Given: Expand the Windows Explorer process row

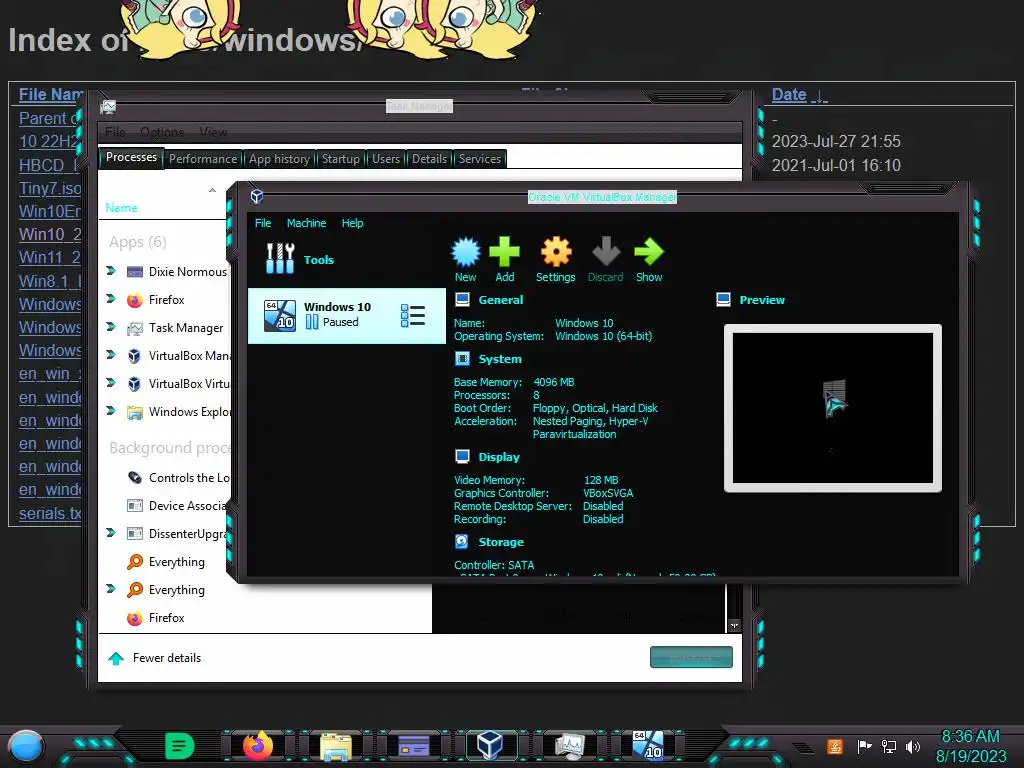Looking at the screenshot, I should point(110,411).
